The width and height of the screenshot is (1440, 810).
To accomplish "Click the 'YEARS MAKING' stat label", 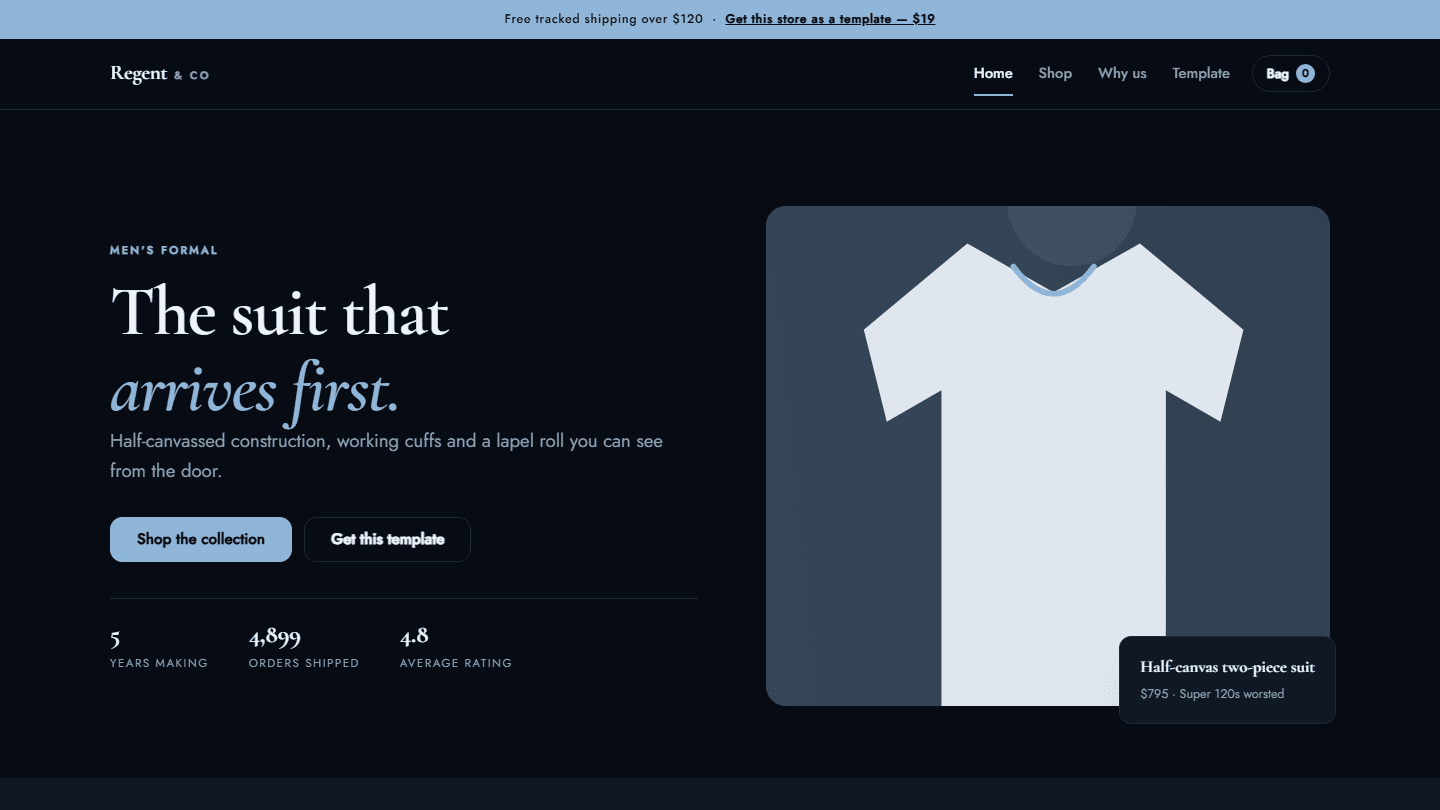I will click(159, 663).
